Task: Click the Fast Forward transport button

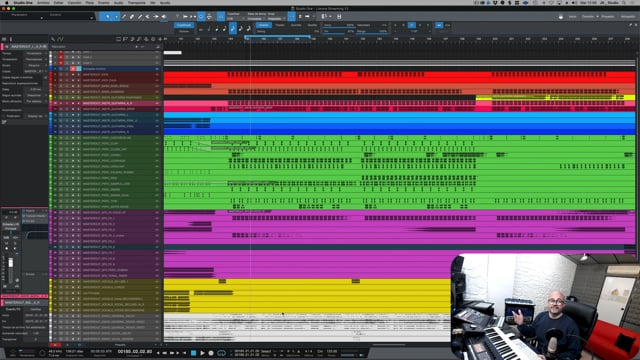Action: click(x=171, y=353)
